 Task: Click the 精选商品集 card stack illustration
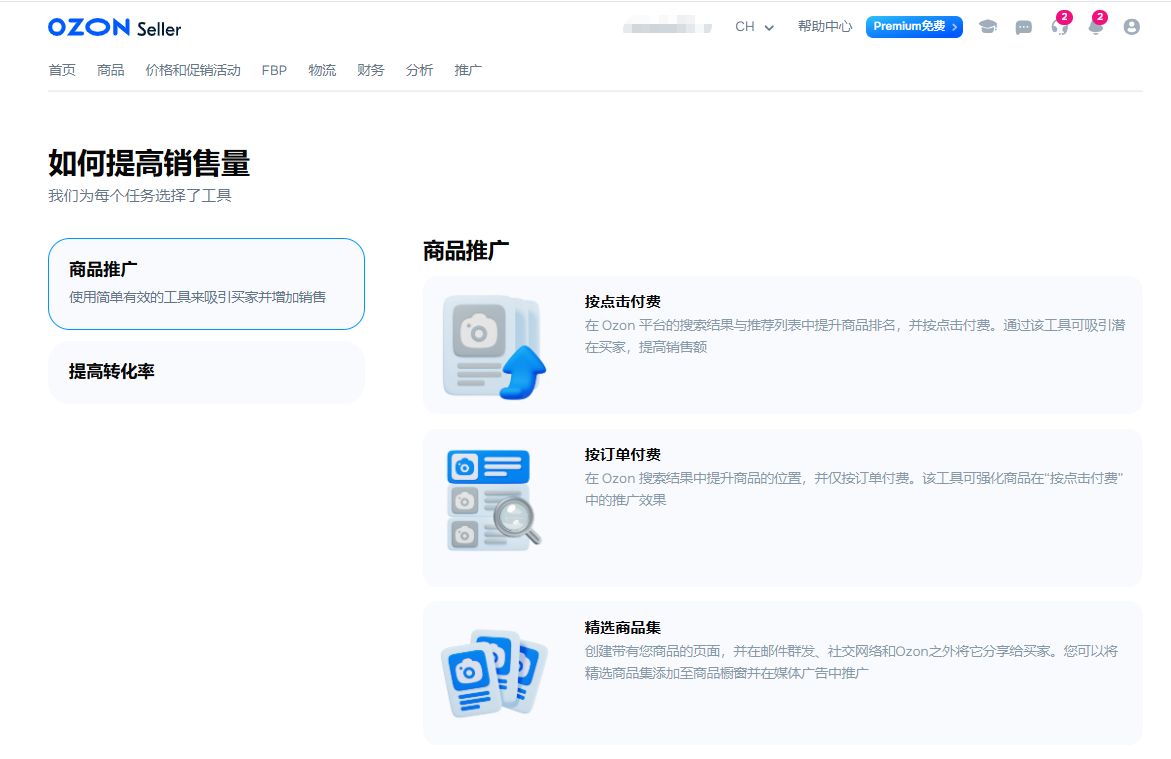pos(494,673)
